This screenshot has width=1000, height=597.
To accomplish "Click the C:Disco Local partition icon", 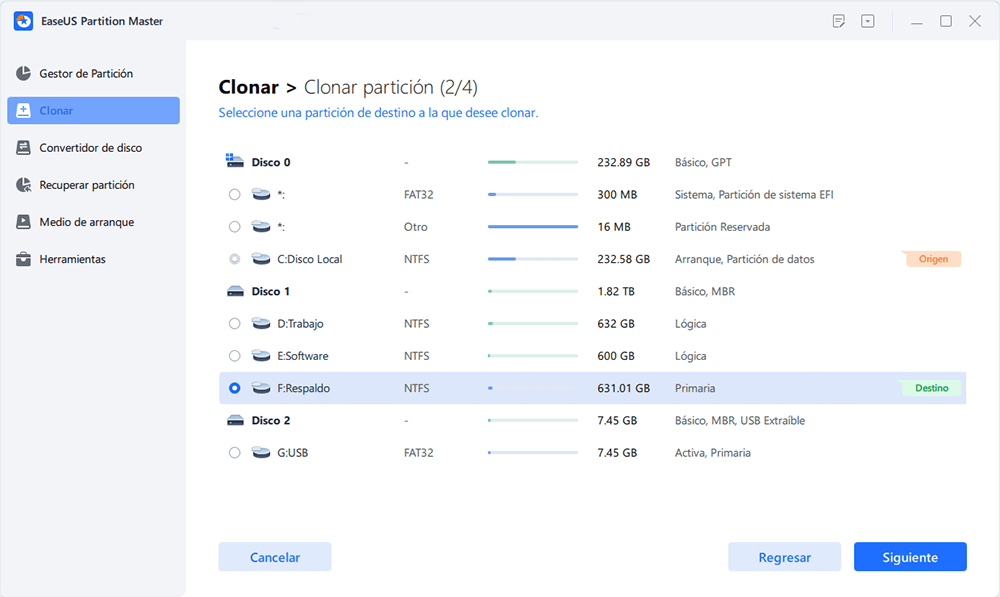I will [x=261, y=259].
